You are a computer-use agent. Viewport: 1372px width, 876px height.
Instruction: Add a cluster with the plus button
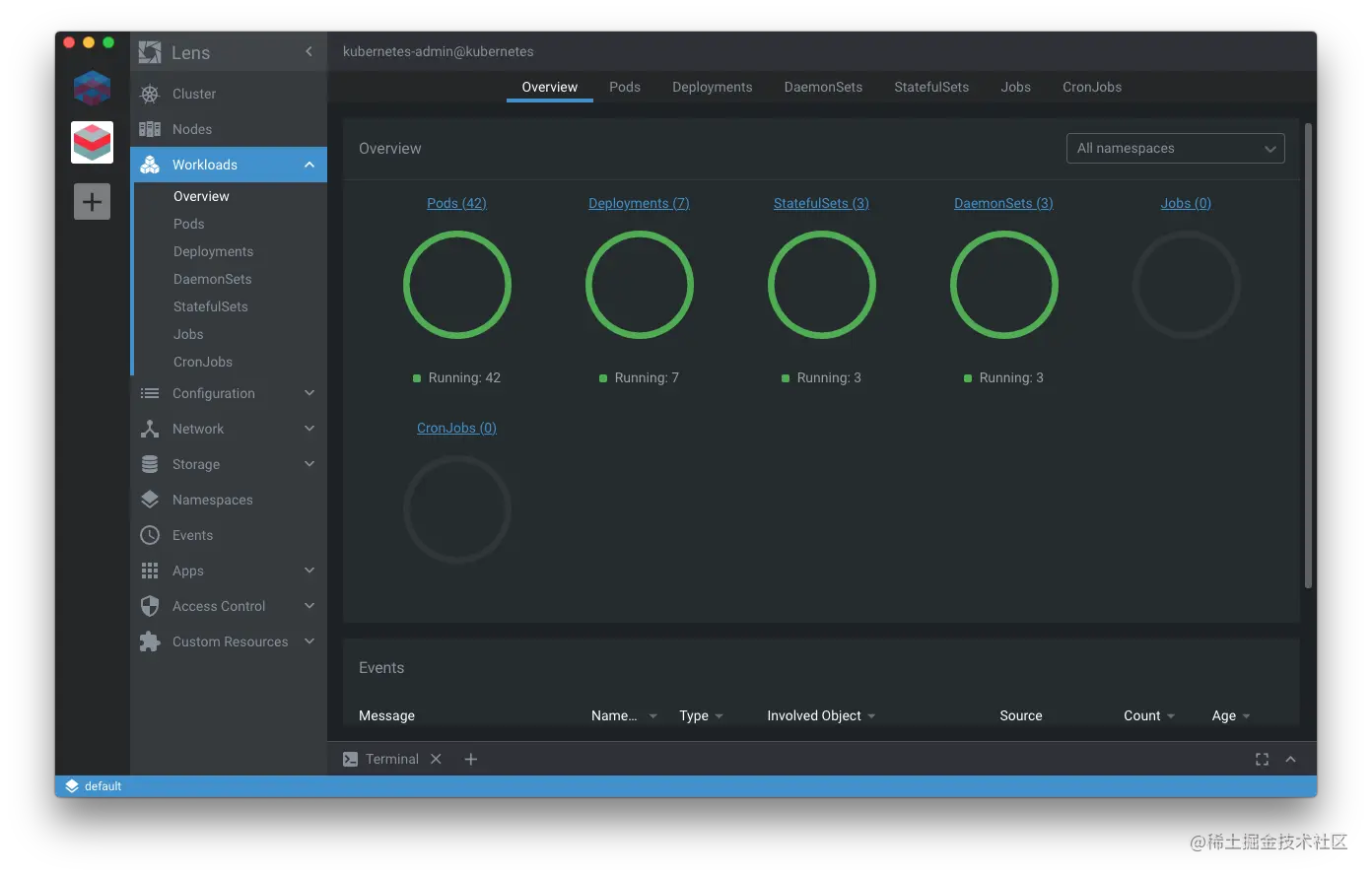[x=92, y=202]
